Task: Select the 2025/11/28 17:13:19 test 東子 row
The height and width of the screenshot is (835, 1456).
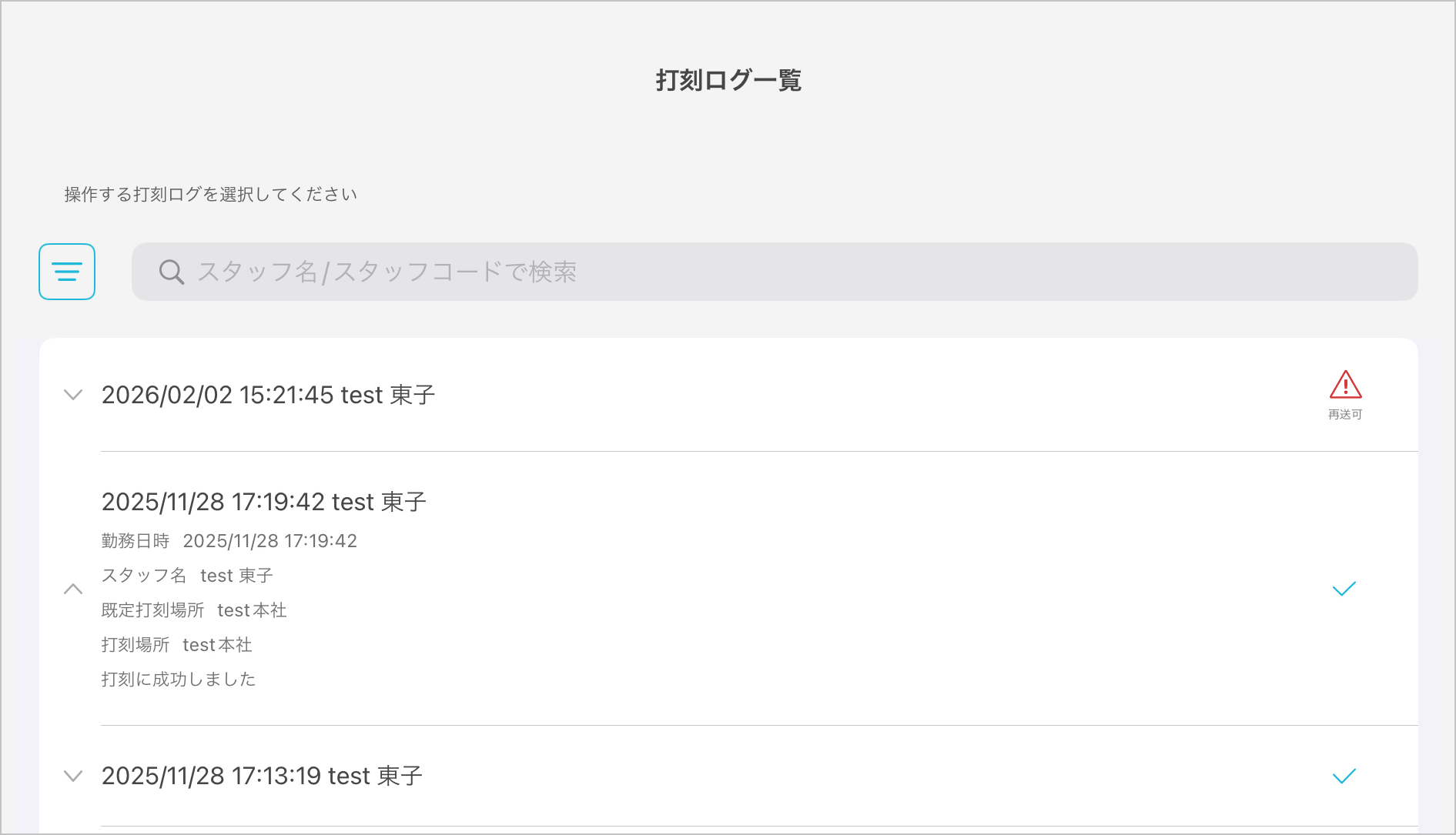Action: (262, 776)
